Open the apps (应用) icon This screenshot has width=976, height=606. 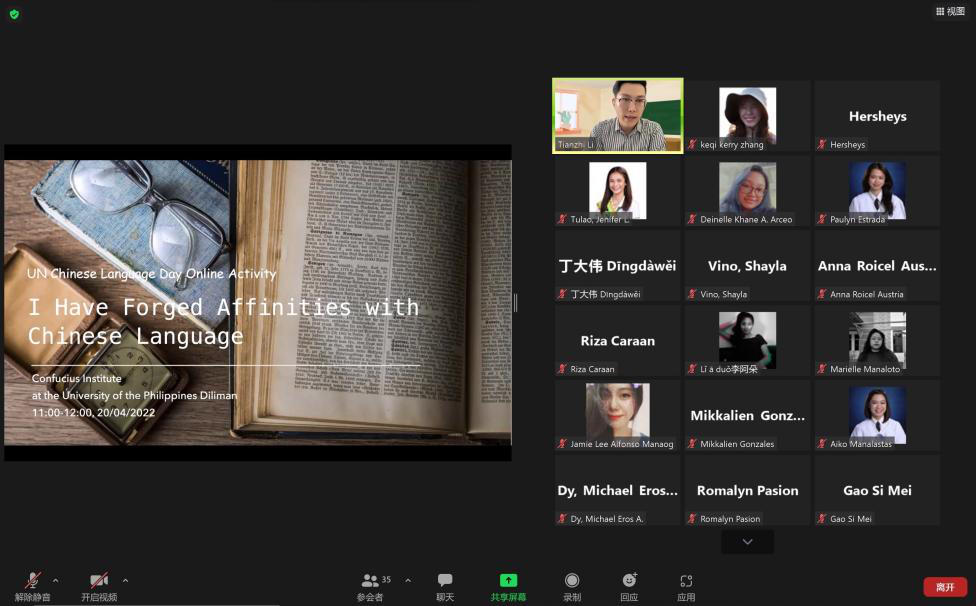pos(686,581)
